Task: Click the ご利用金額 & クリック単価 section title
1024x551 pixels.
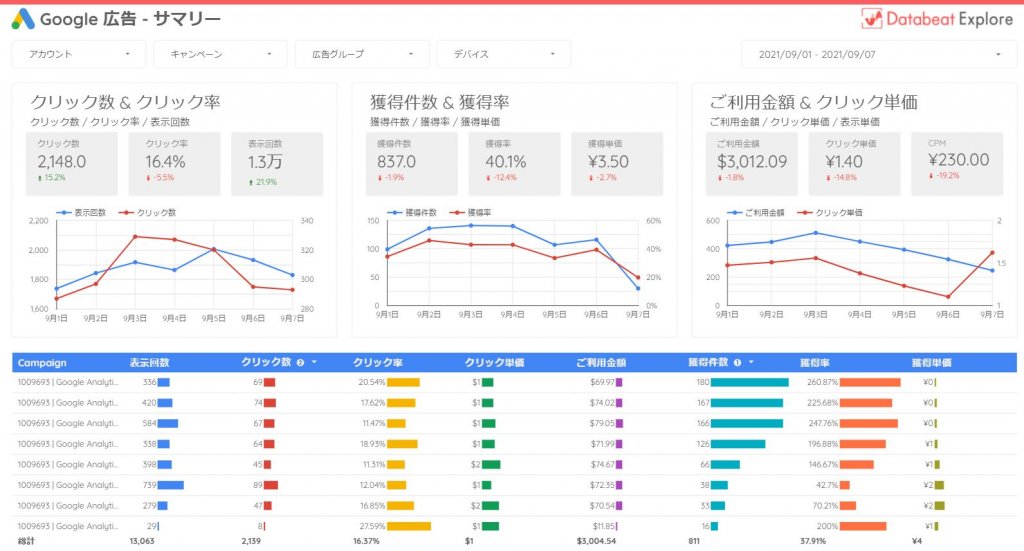Action: tap(813, 102)
